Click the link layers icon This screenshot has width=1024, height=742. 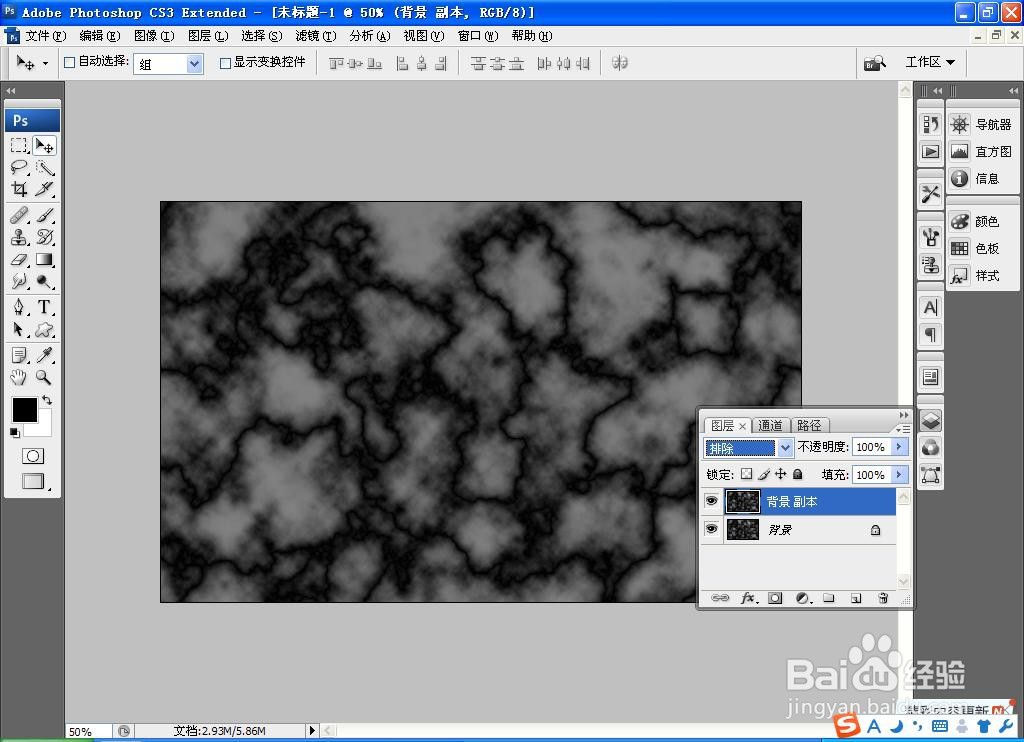[720, 598]
